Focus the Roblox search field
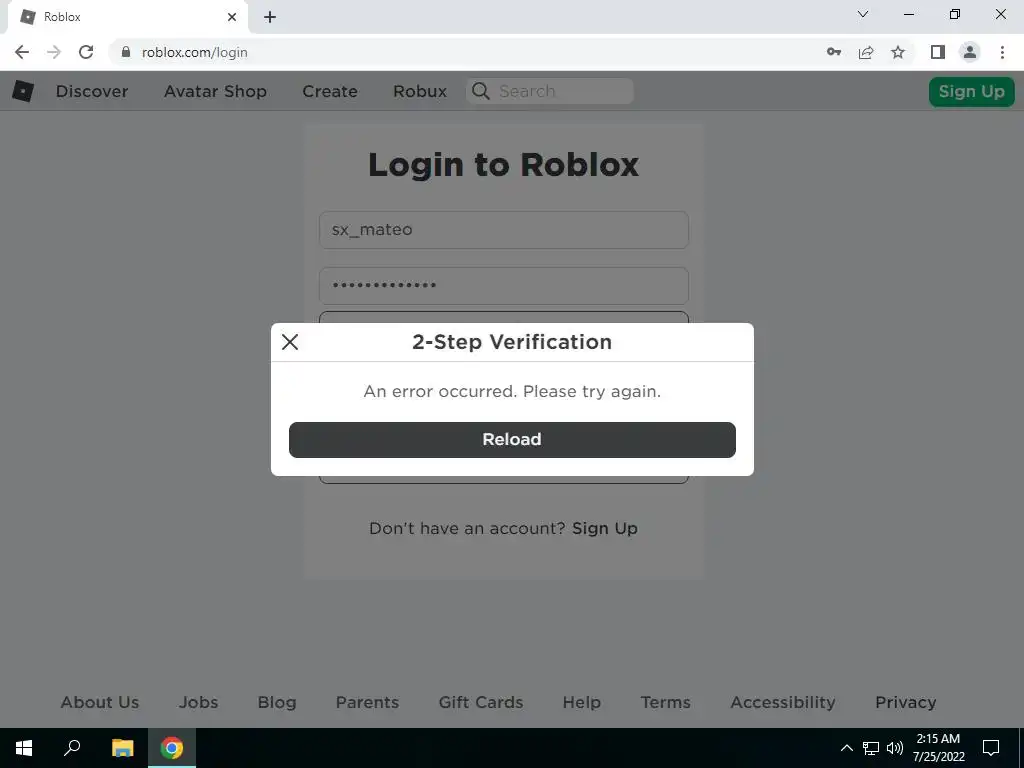Viewport: 1024px width, 768px height. click(550, 91)
